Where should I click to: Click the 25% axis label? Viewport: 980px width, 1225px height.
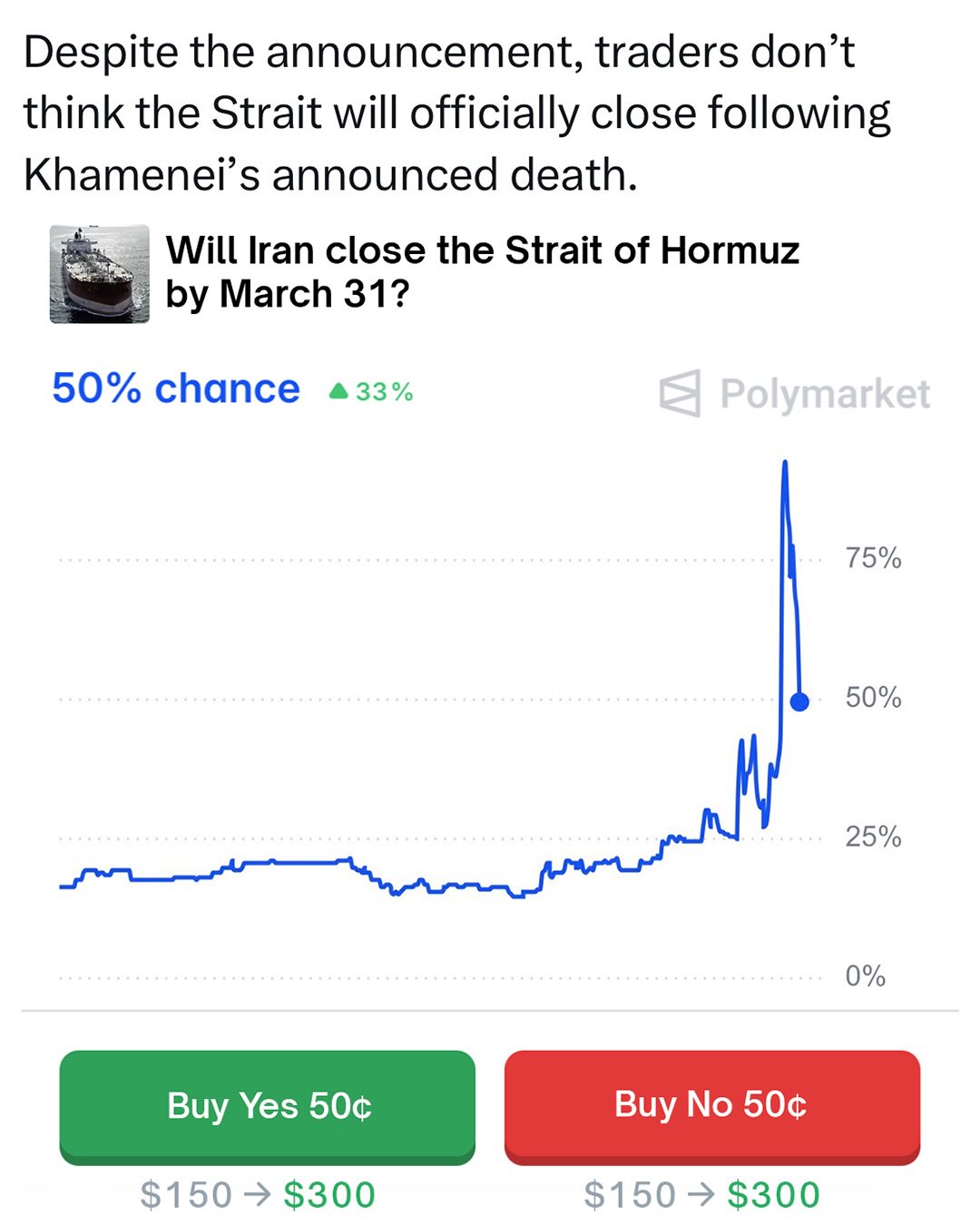(x=873, y=836)
